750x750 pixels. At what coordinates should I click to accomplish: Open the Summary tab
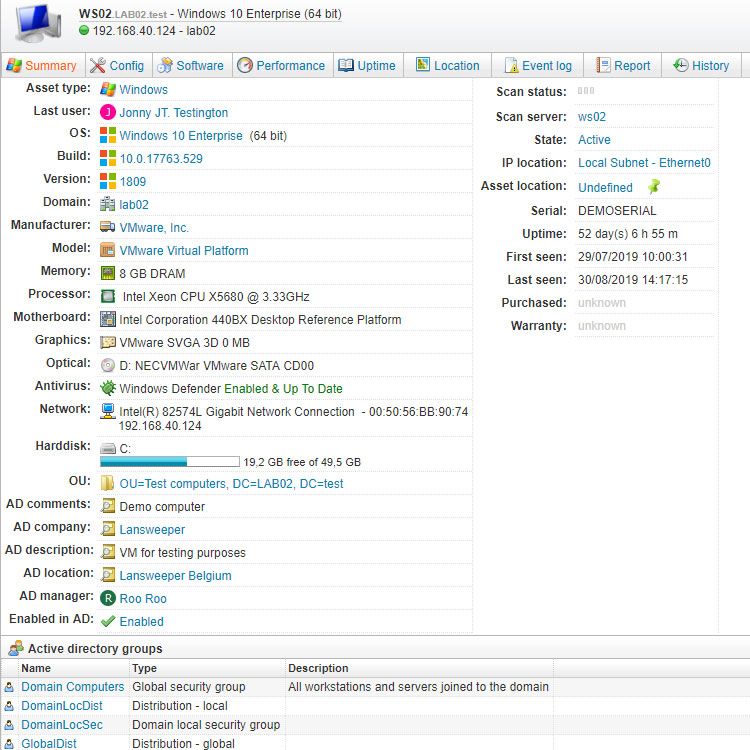(x=42, y=66)
